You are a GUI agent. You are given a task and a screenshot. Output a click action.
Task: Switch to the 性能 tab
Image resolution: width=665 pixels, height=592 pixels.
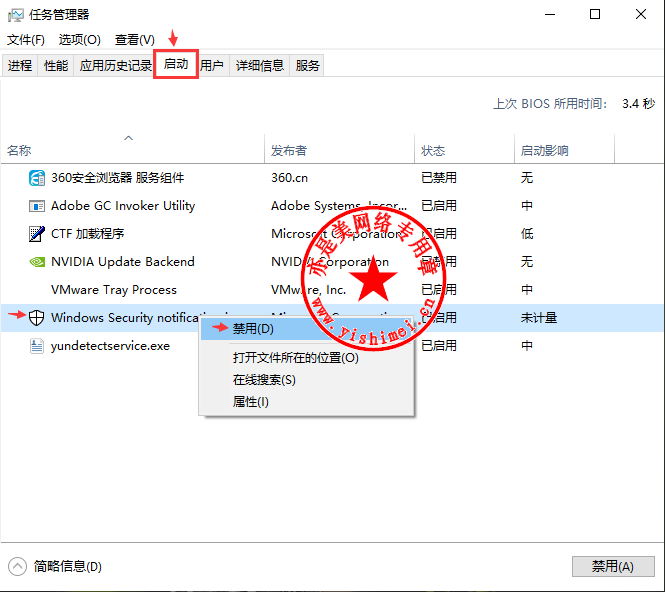pos(56,66)
